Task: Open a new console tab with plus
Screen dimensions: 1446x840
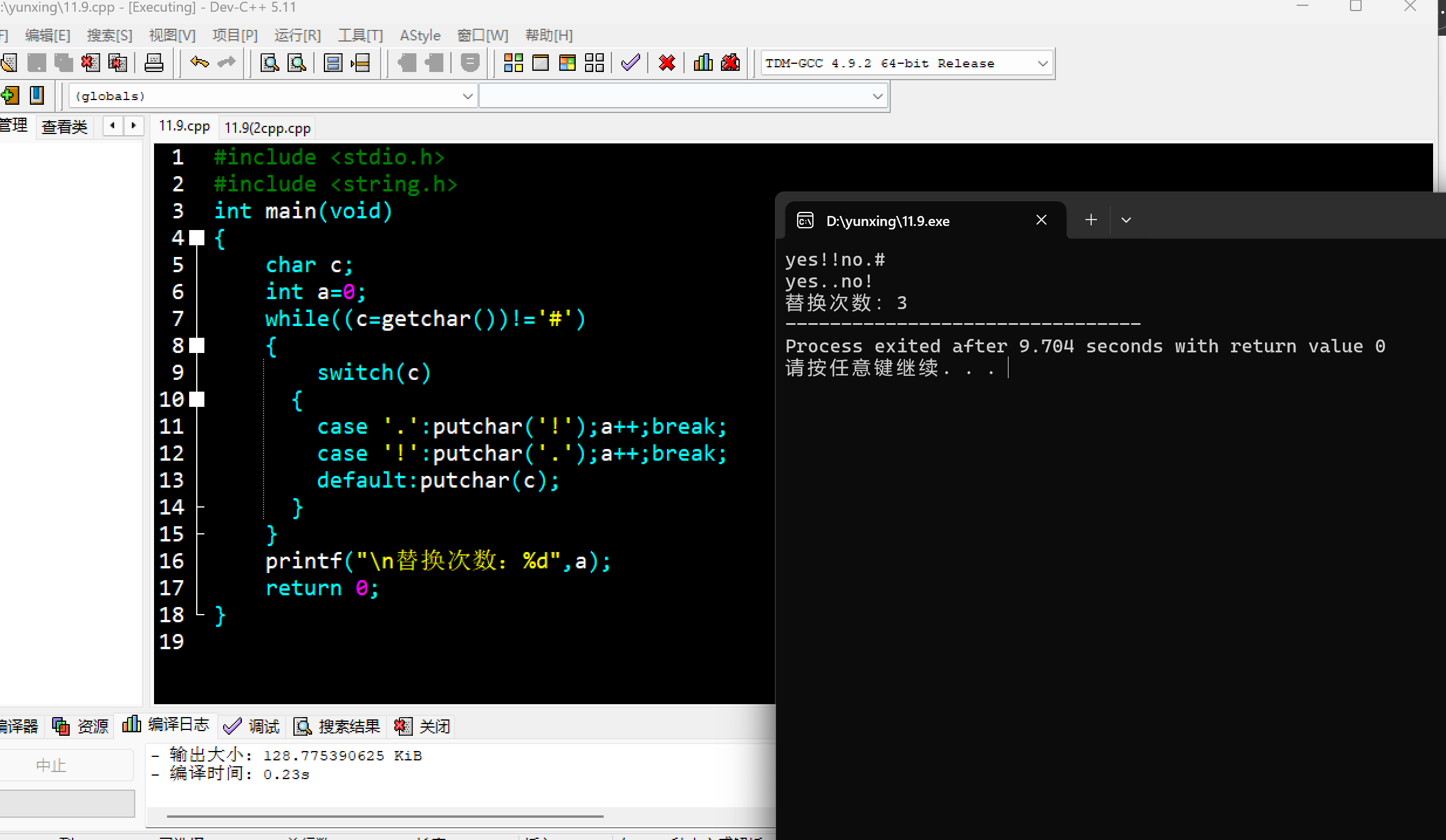Action: (x=1091, y=220)
